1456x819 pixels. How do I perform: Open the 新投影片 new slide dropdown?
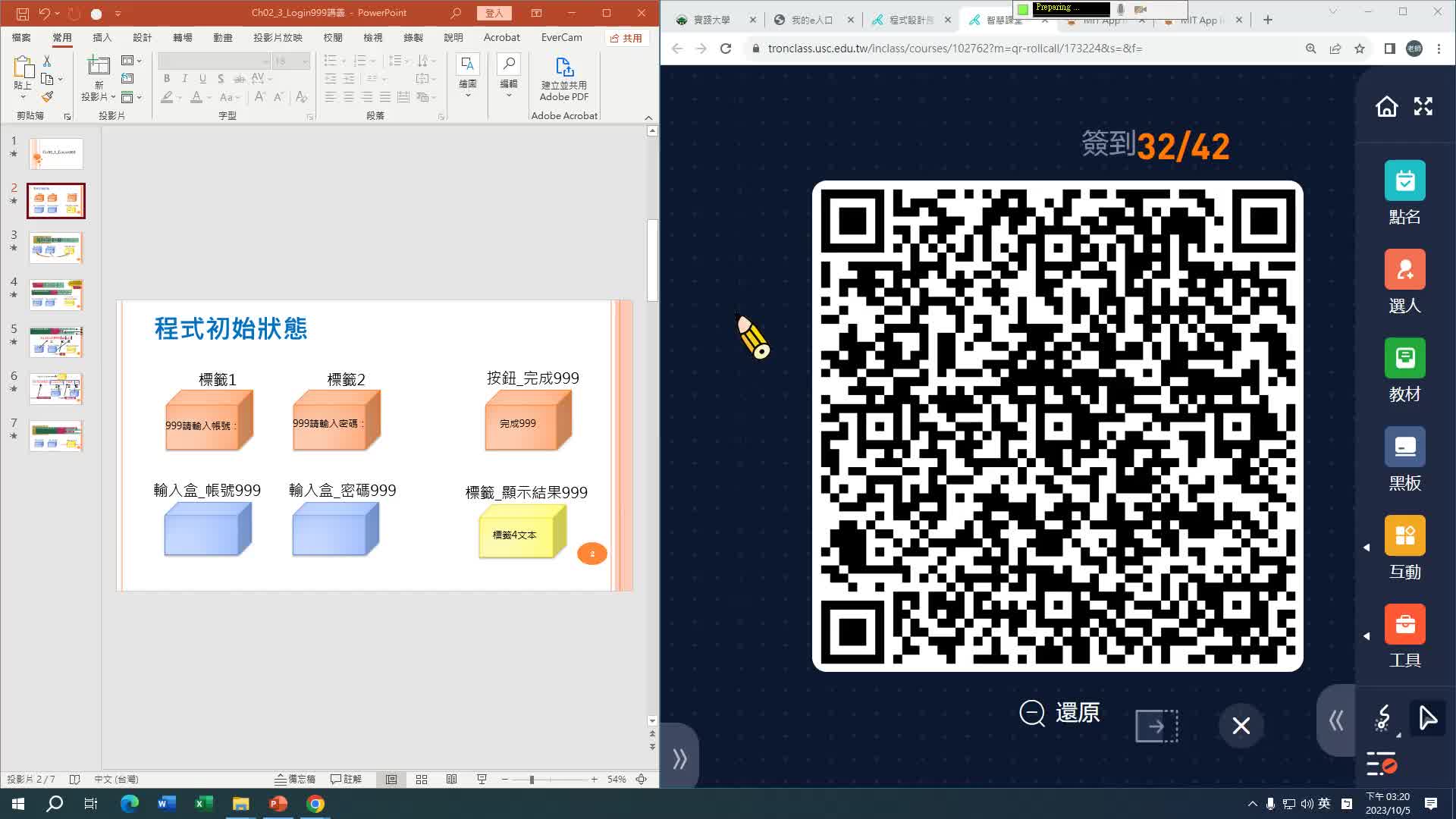click(x=99, y=96)
